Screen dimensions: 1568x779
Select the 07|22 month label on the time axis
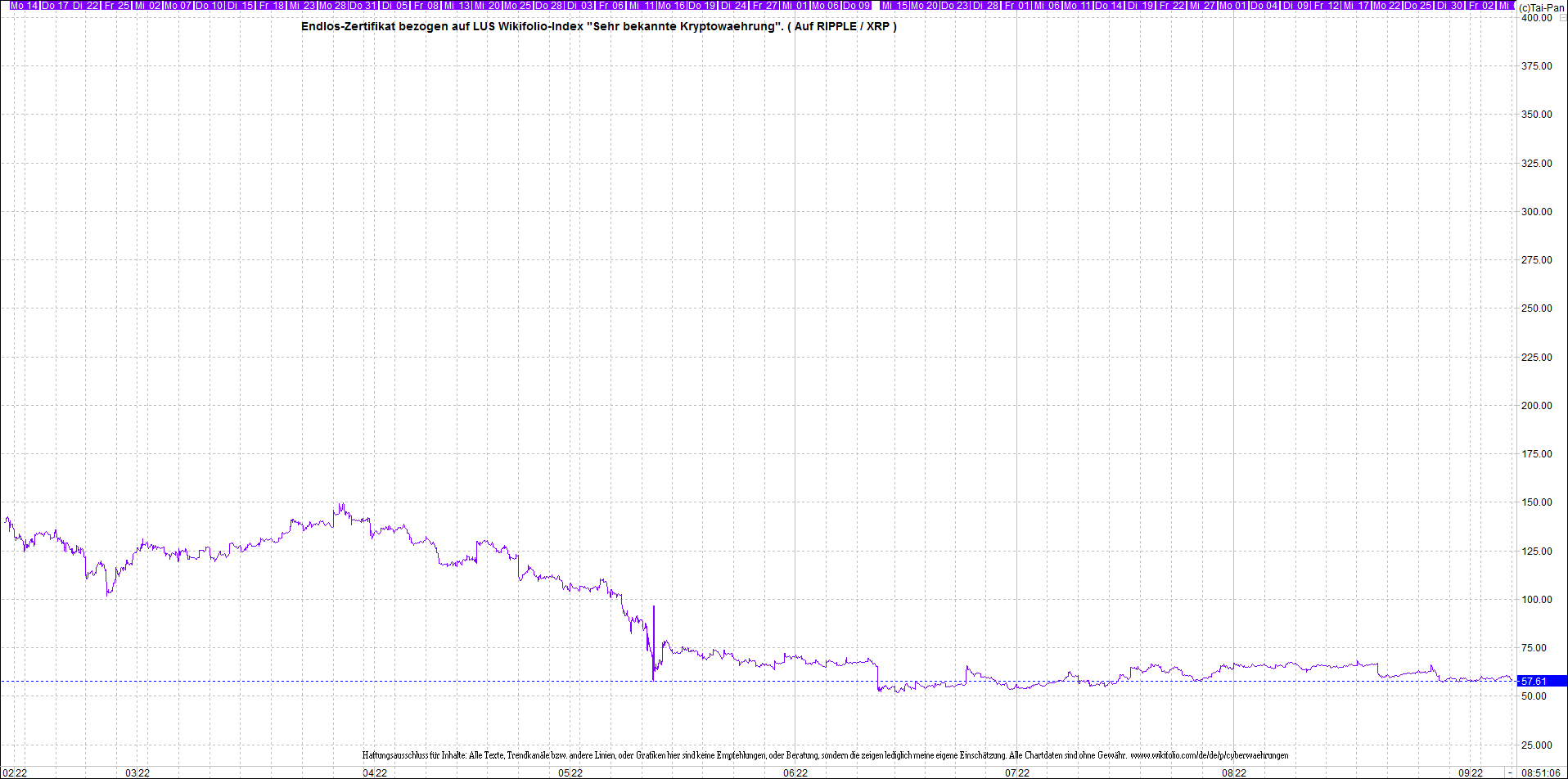[x=1017, y=772]
